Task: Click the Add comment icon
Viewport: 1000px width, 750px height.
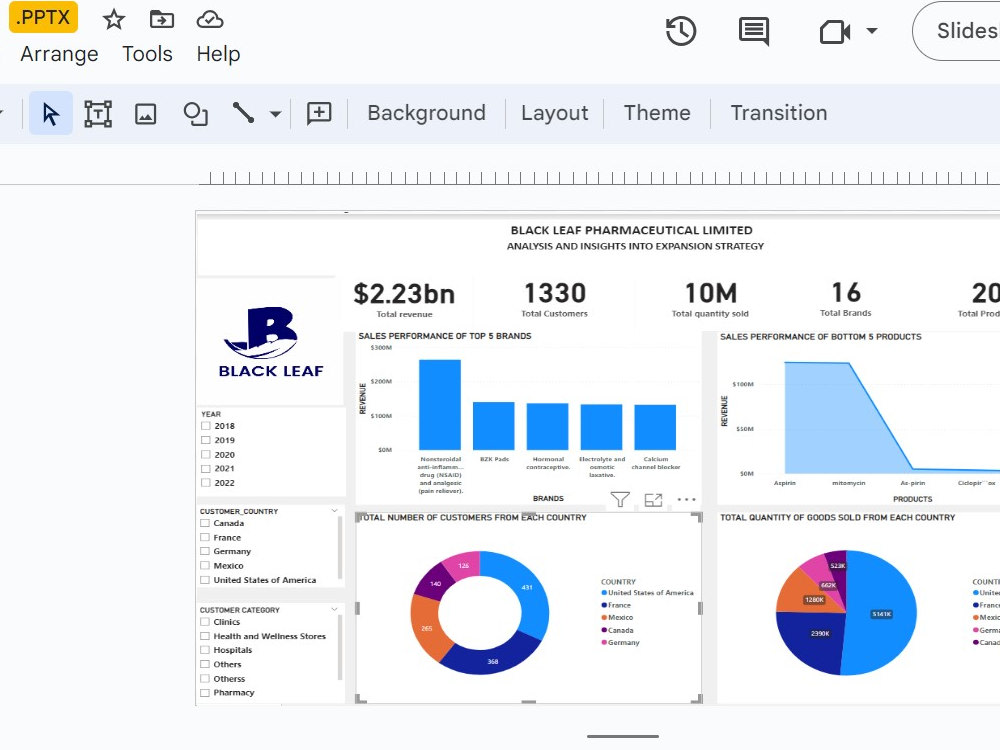Action: 319,113
